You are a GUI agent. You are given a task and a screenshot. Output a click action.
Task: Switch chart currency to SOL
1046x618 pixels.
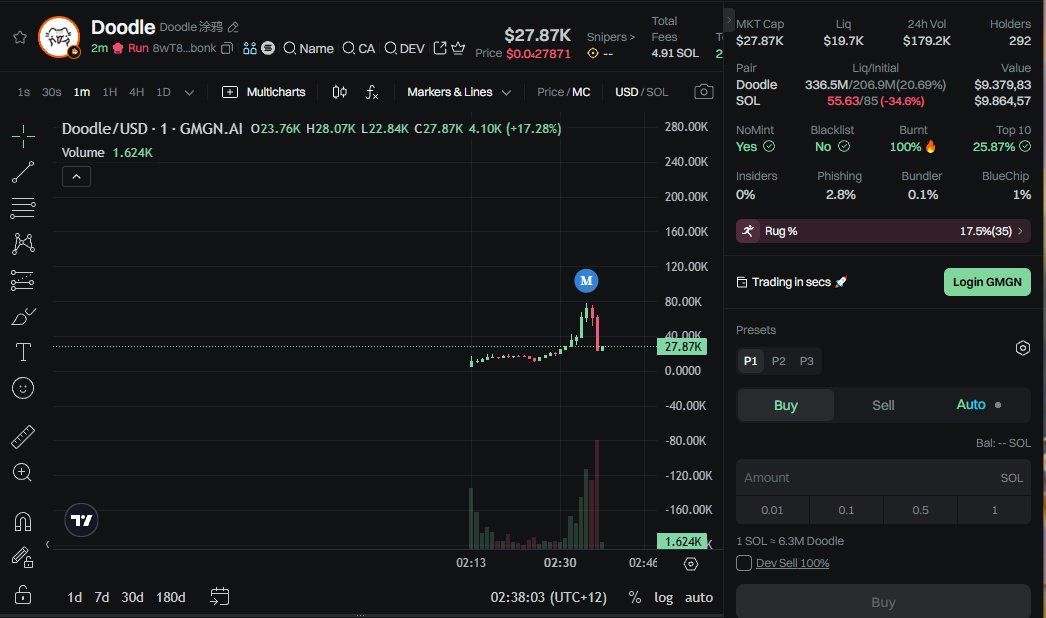click(x=657, y=92)
